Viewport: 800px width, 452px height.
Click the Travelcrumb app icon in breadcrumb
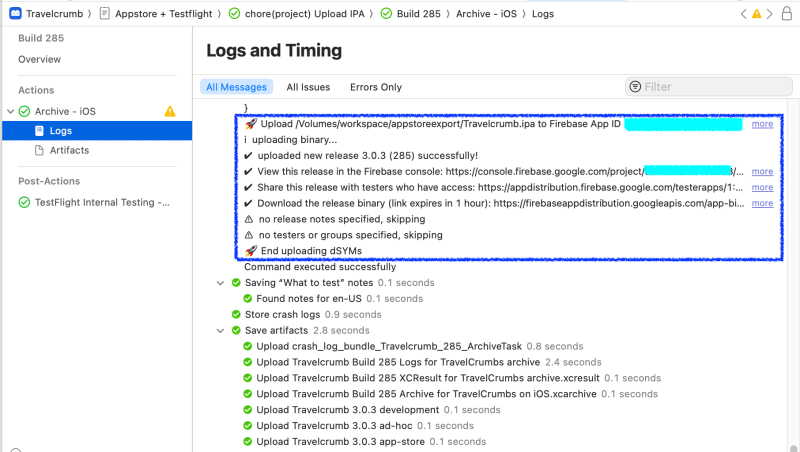14,14
